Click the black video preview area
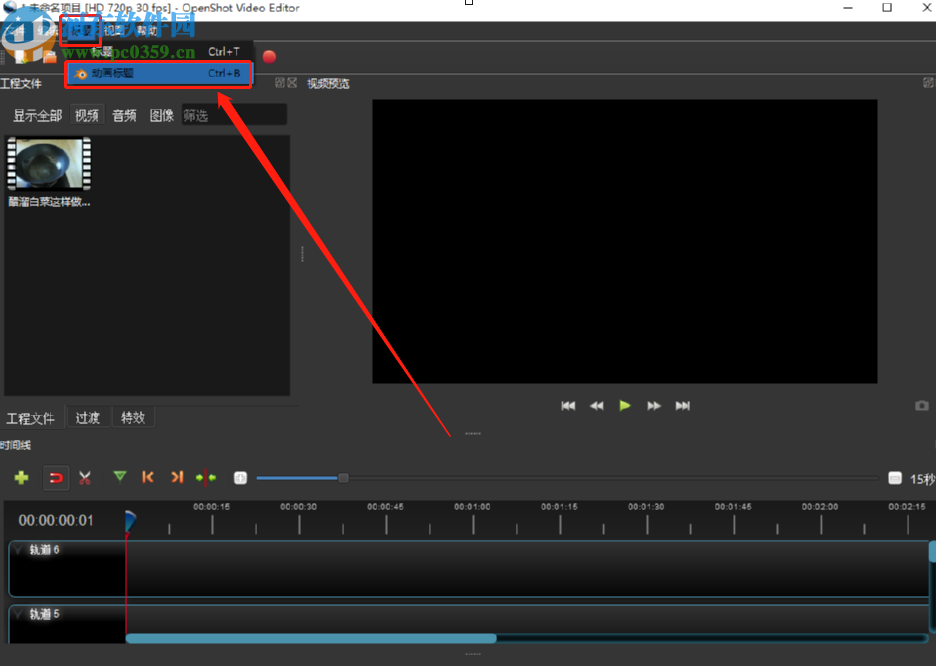The height and width of the screenshot is (666, 936). click(624, 241)
